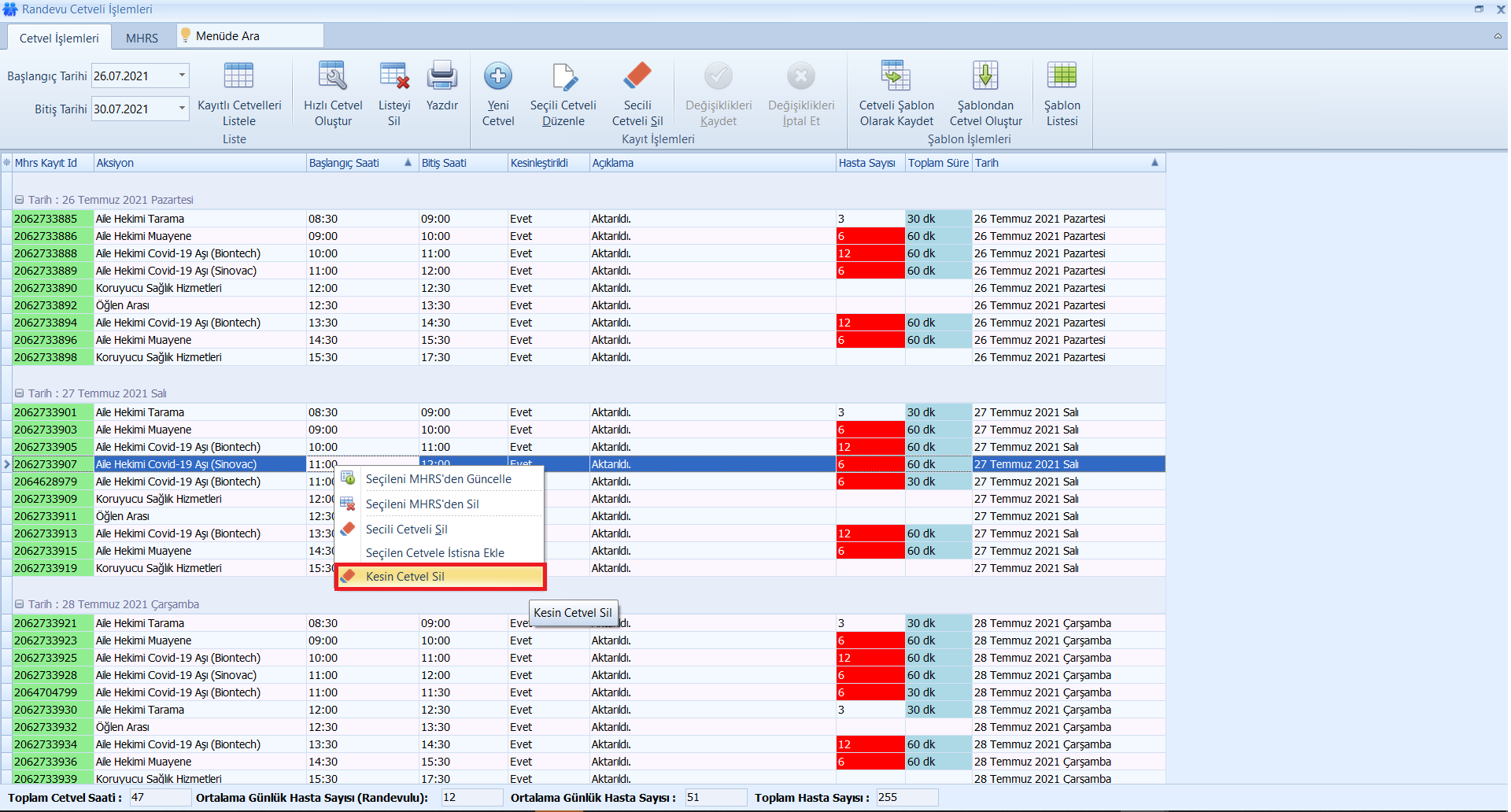Click the Yazdır printer icon
Viewport: 1511px width, 812px height.
[x=441, y=76]
